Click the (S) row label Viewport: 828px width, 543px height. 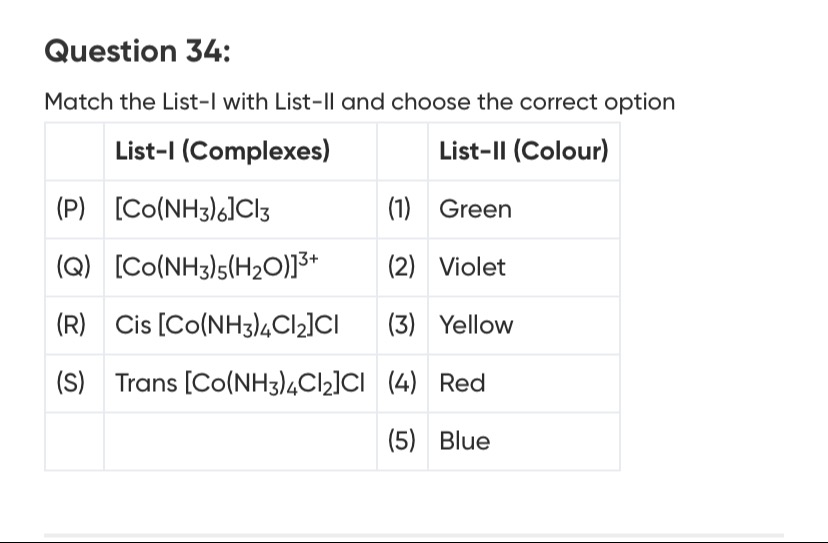click(x=72, y=384)
